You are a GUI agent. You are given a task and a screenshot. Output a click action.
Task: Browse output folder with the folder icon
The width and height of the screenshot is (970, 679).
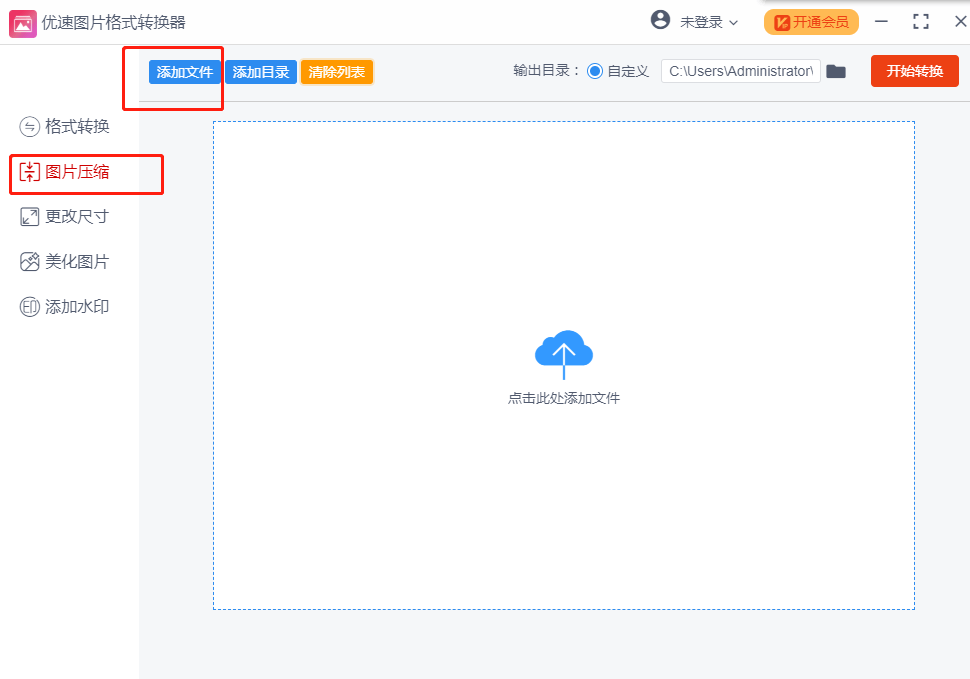click(836, 72)
